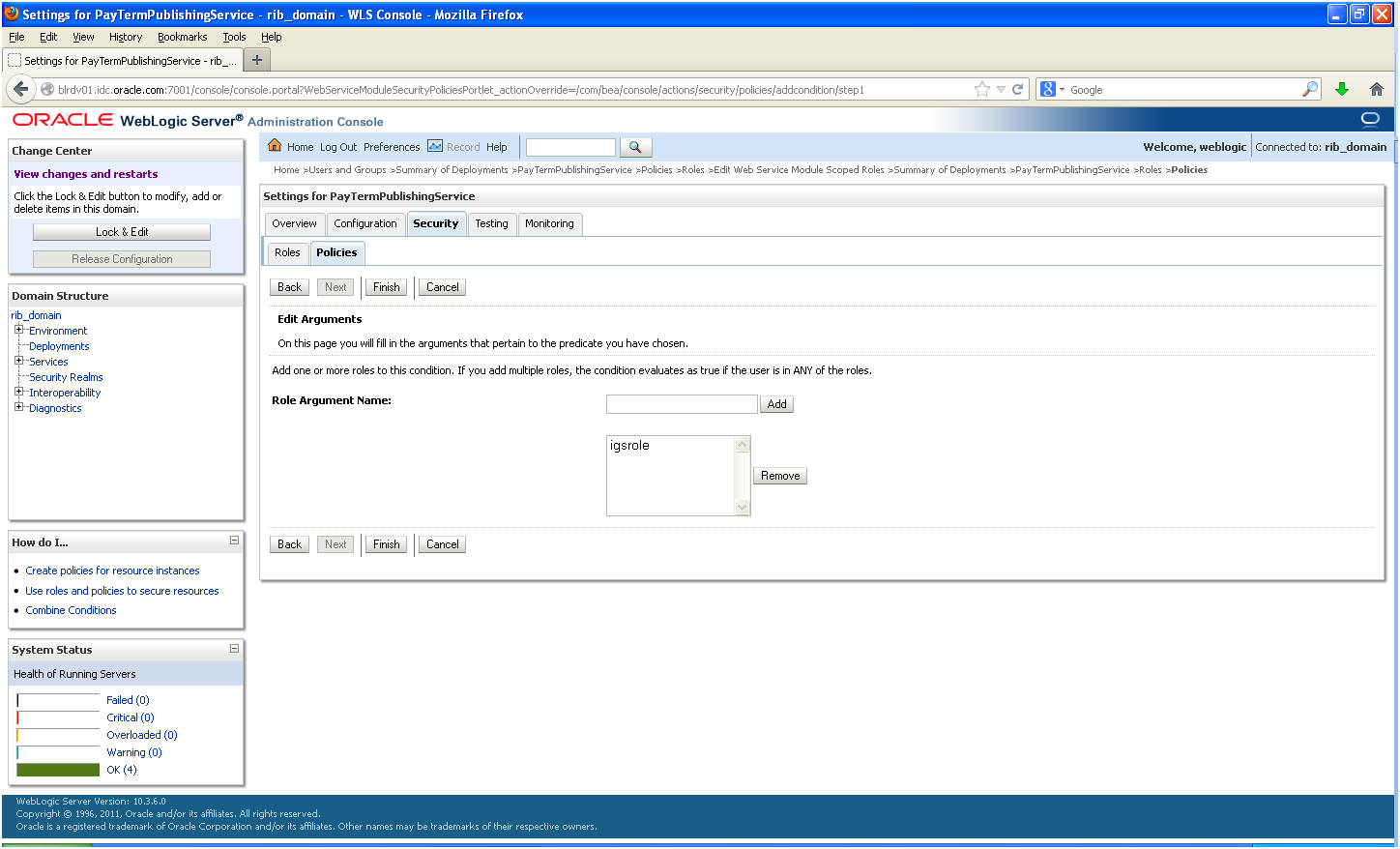Open the File menu
The height and width of the screenshot is (849, 1400).
click(16, 37)
